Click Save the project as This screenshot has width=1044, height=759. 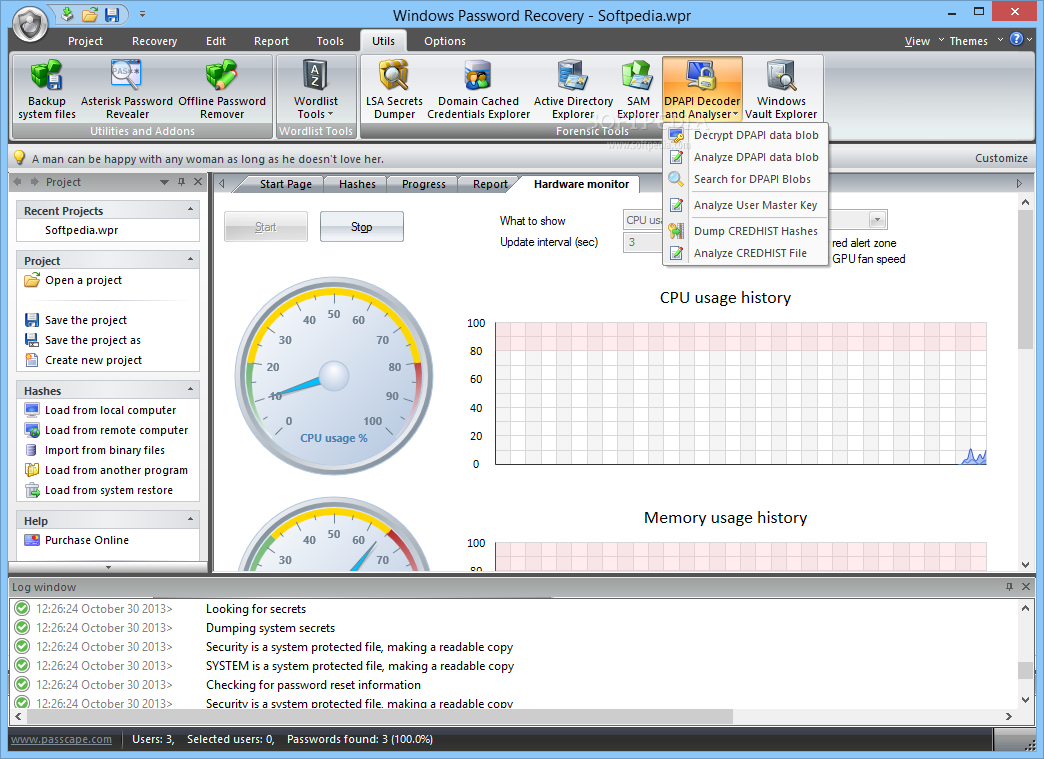tap(93, 340)
